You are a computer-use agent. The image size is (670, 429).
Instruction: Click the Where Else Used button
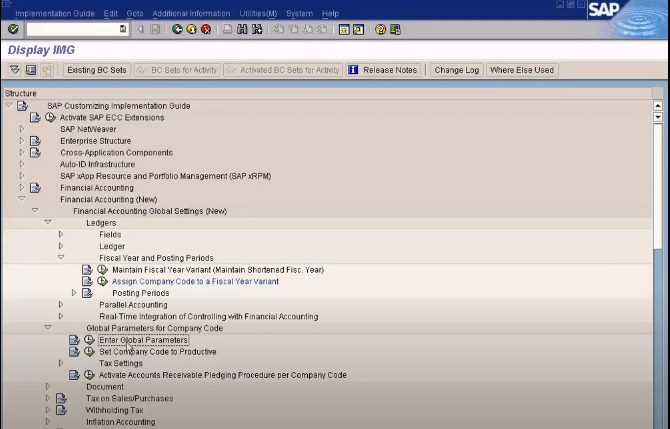tap(522, 70)
